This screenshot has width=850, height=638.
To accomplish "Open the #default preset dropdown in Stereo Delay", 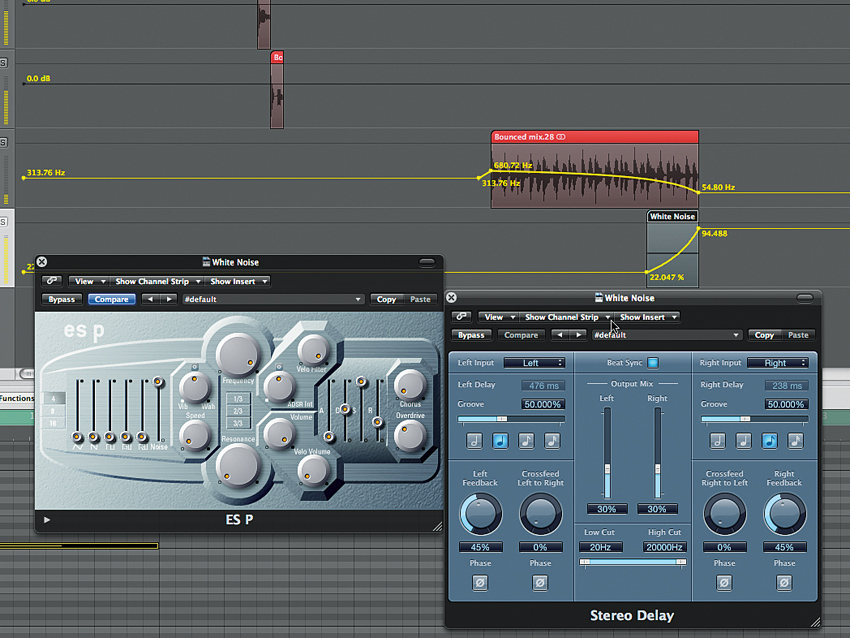I will (x=666, y=335).
